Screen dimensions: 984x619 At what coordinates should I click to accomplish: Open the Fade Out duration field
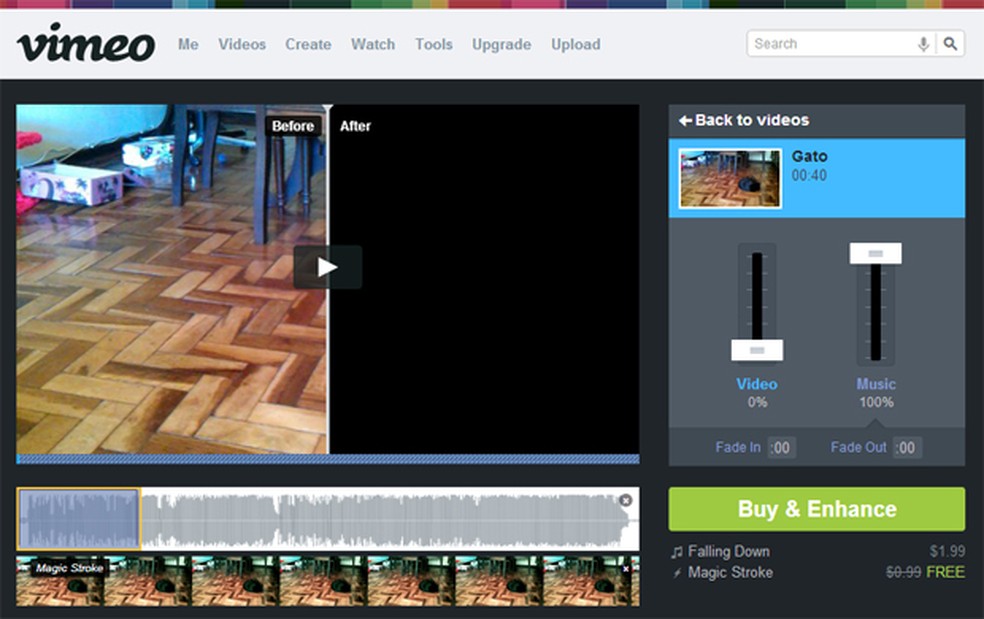point(905,448)
